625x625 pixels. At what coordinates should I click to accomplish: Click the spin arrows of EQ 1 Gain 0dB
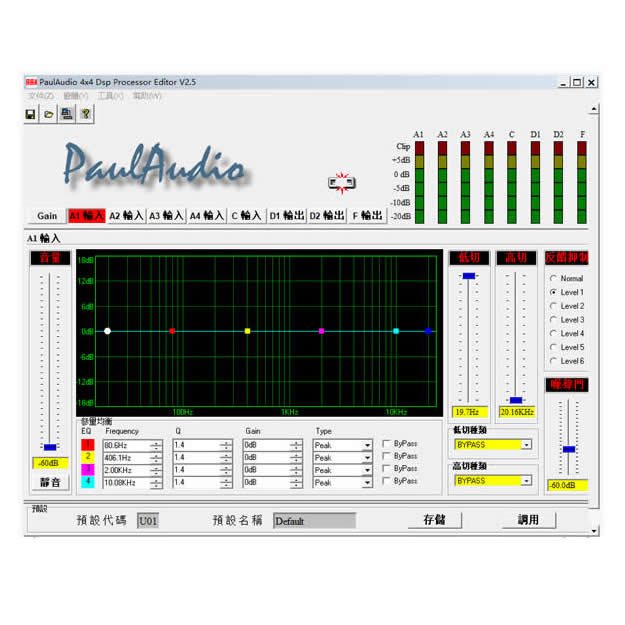[x=296, y=445]
